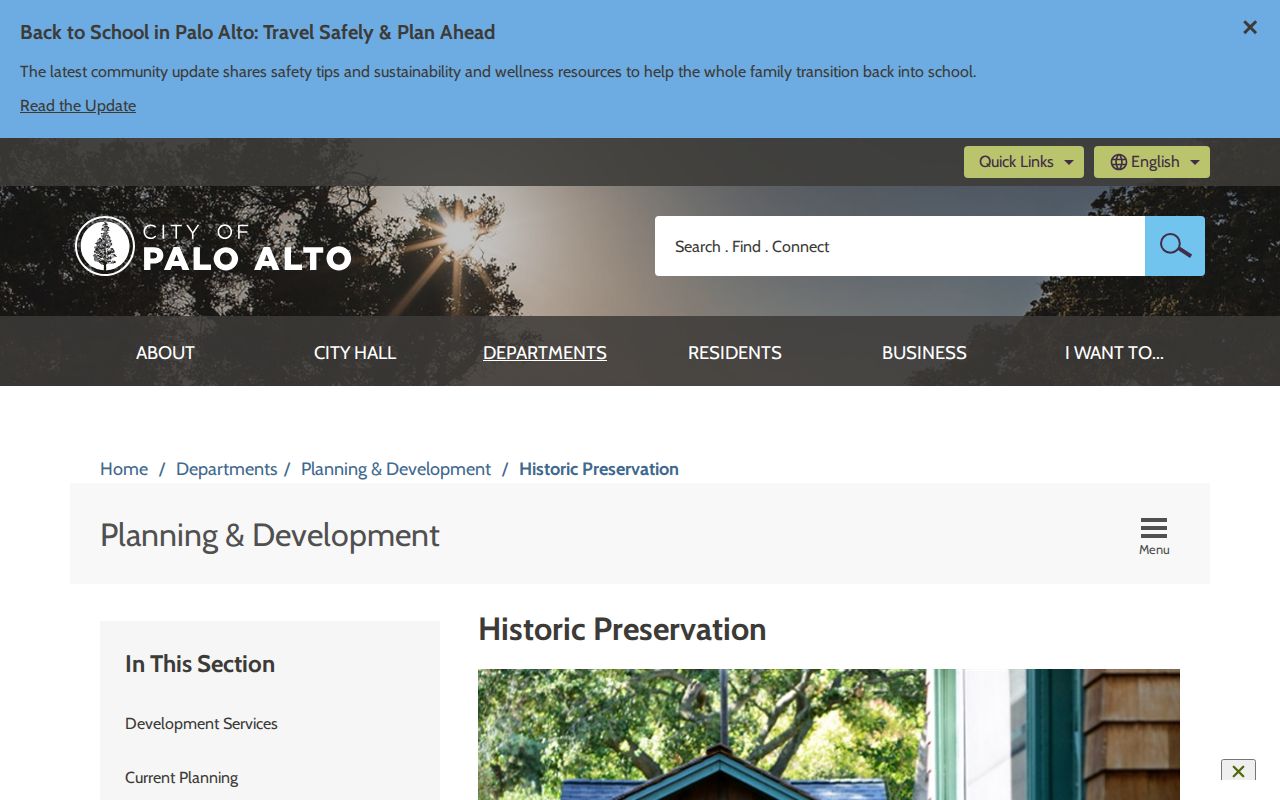Click Planning & Development breadcrumb link

396,469
